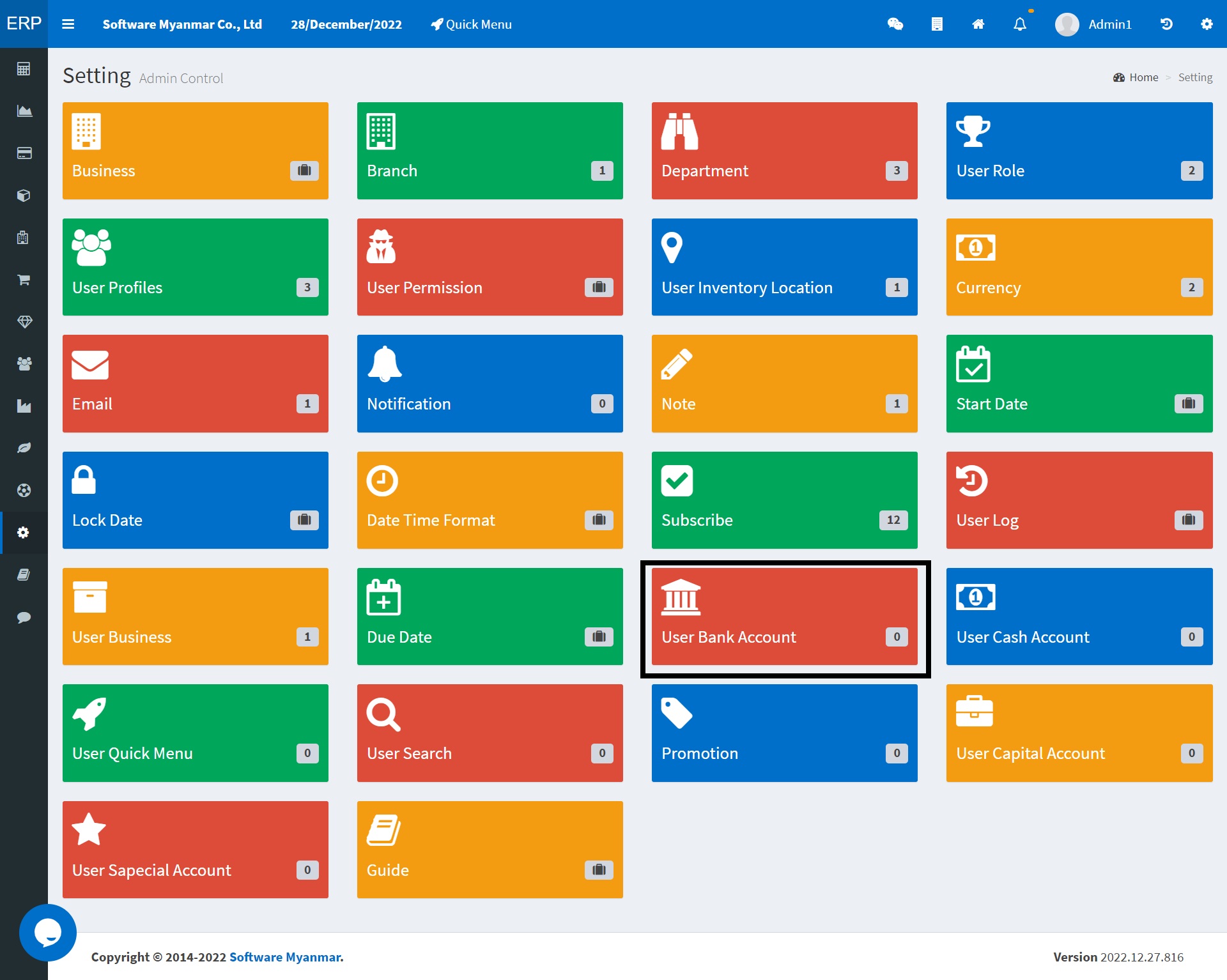Click the Software Myanmar Co., Ltd title
1227x980 pixels.
coord(182,24)
